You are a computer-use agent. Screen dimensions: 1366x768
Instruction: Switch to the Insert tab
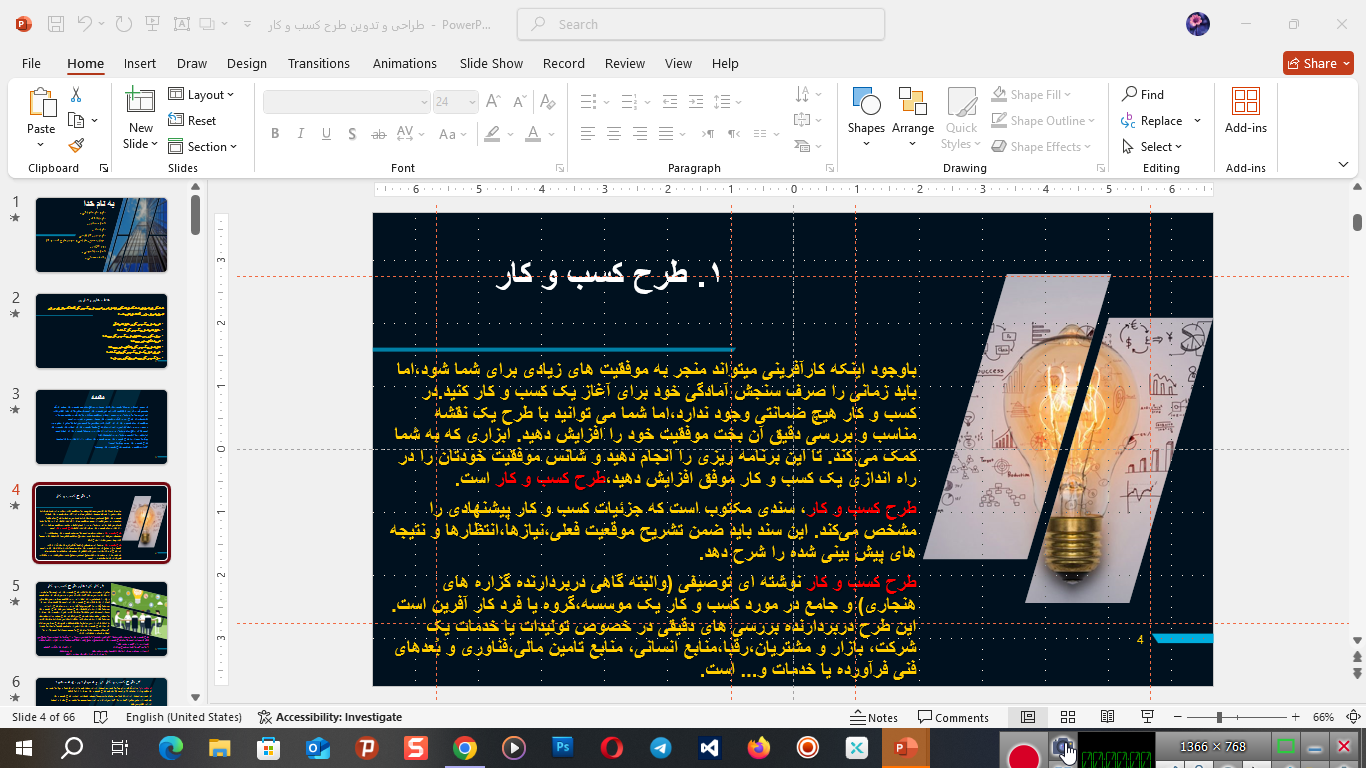(140, 63)
